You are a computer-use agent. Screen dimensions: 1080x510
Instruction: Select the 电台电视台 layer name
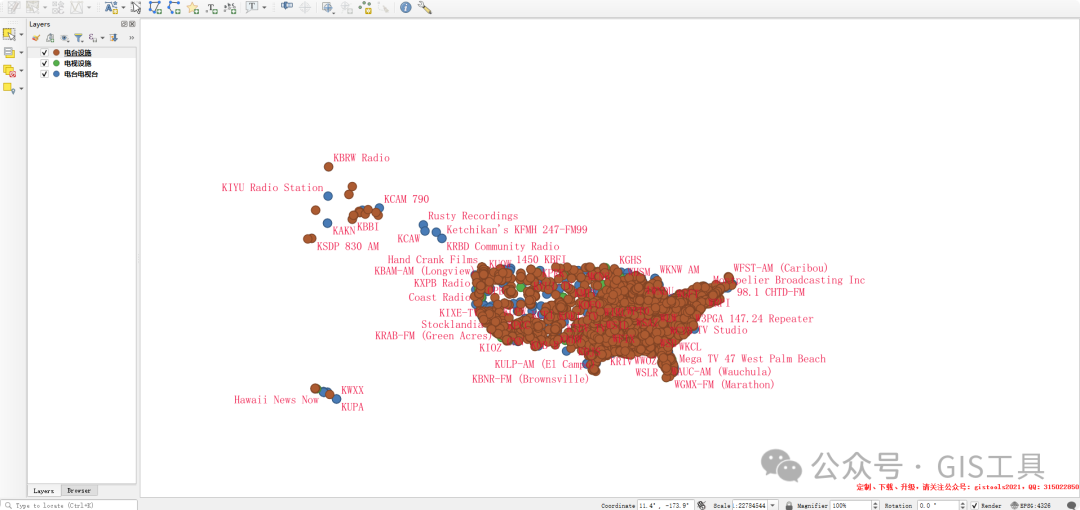pyautogui.click(x=81, y=74)
